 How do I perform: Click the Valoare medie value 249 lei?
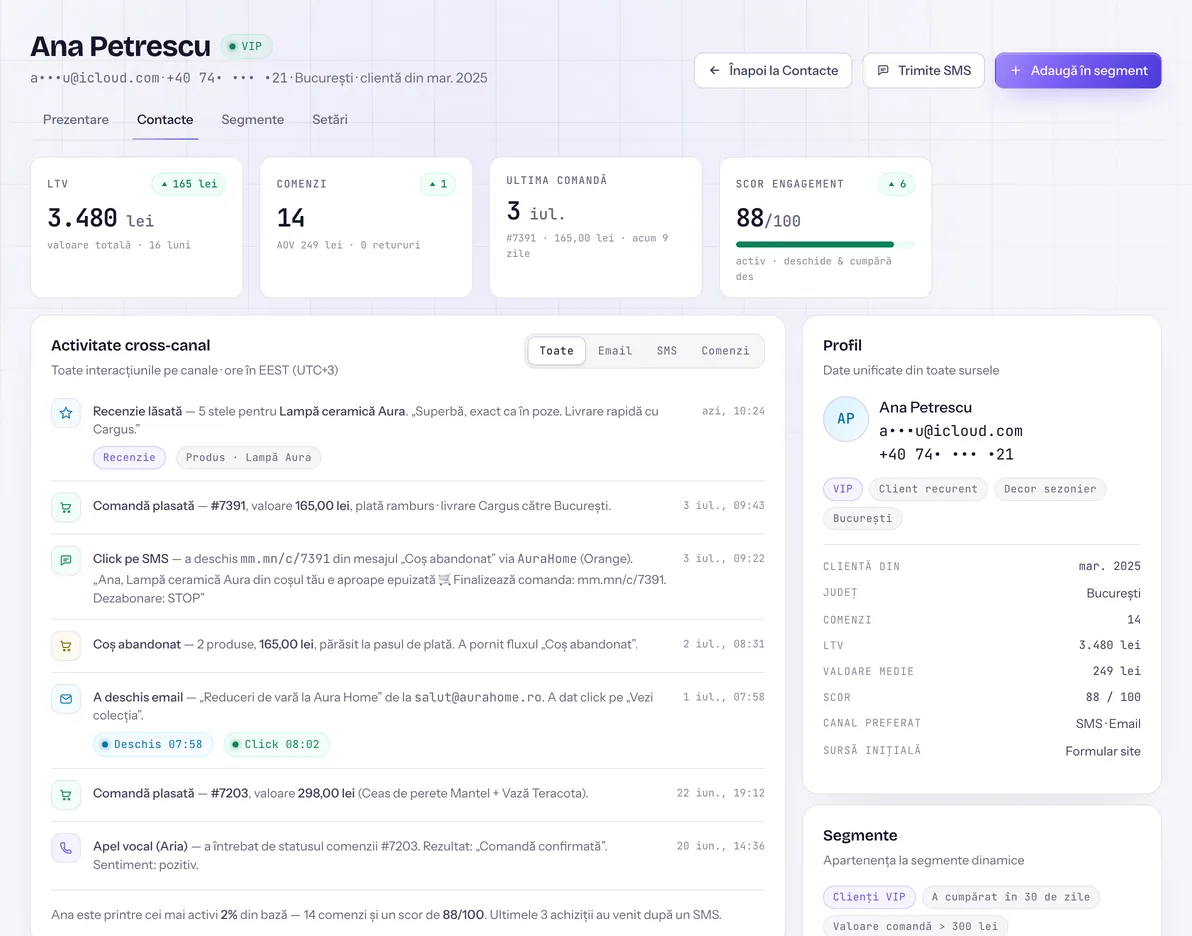(x=1116, y=671)
